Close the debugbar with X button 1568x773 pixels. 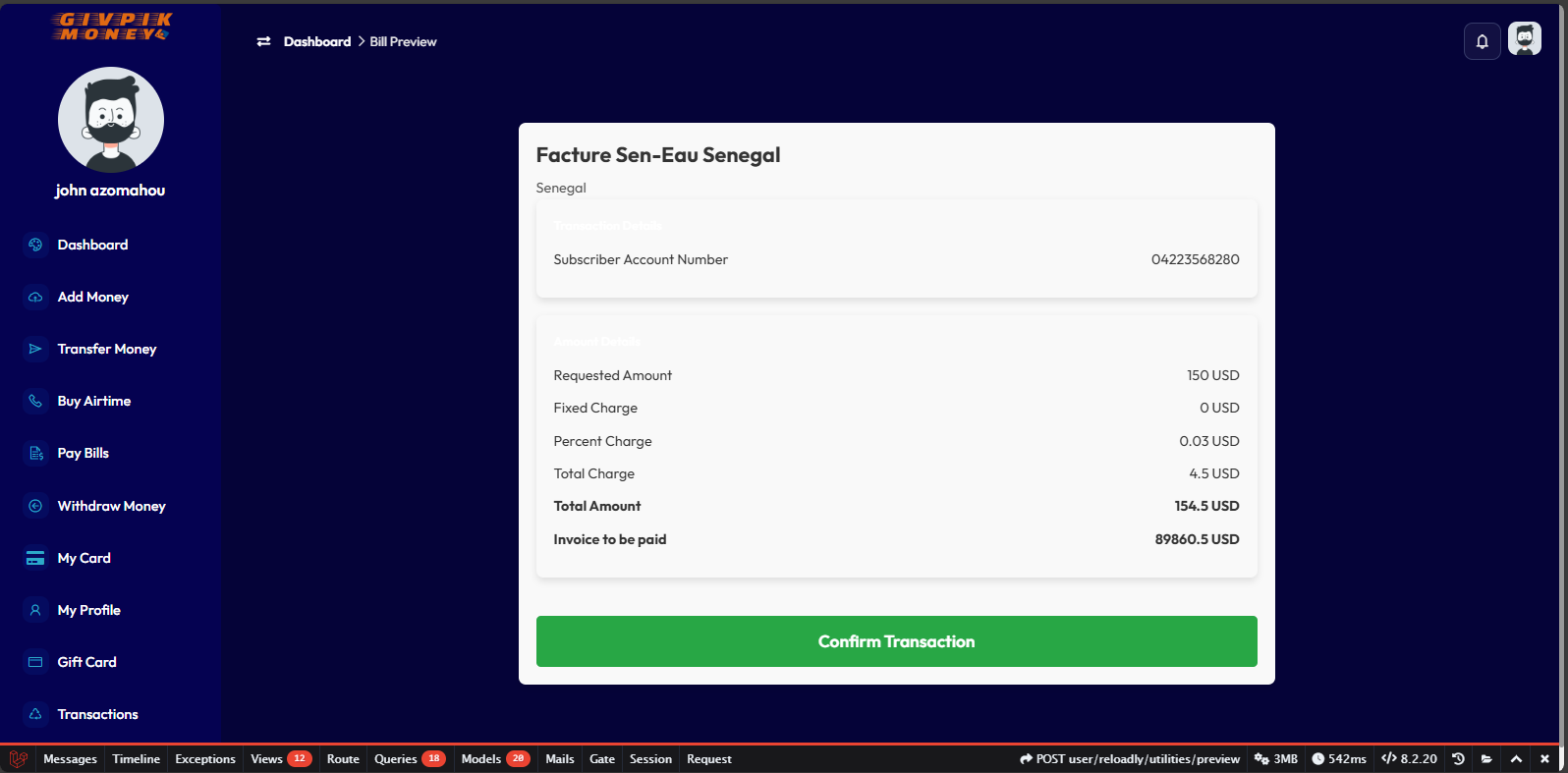coord(1544,759)
